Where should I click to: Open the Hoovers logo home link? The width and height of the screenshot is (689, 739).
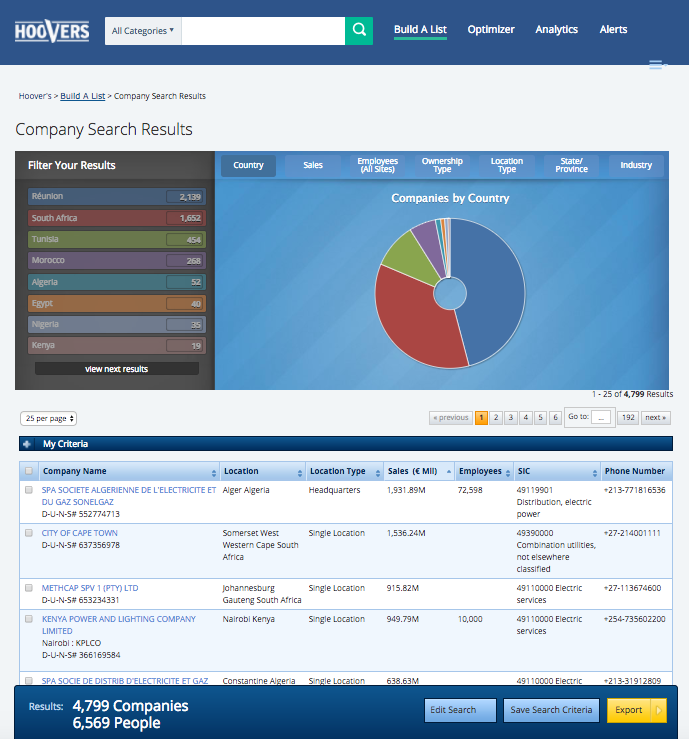[x=52, y=31]
